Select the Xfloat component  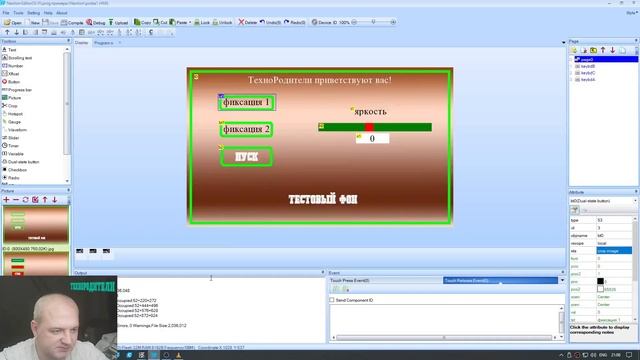pos(11,74)
